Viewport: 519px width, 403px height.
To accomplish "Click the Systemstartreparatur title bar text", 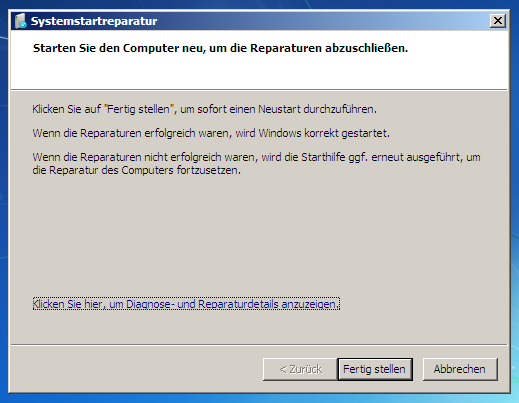I will pyautogui.click(x=94, y=21).
